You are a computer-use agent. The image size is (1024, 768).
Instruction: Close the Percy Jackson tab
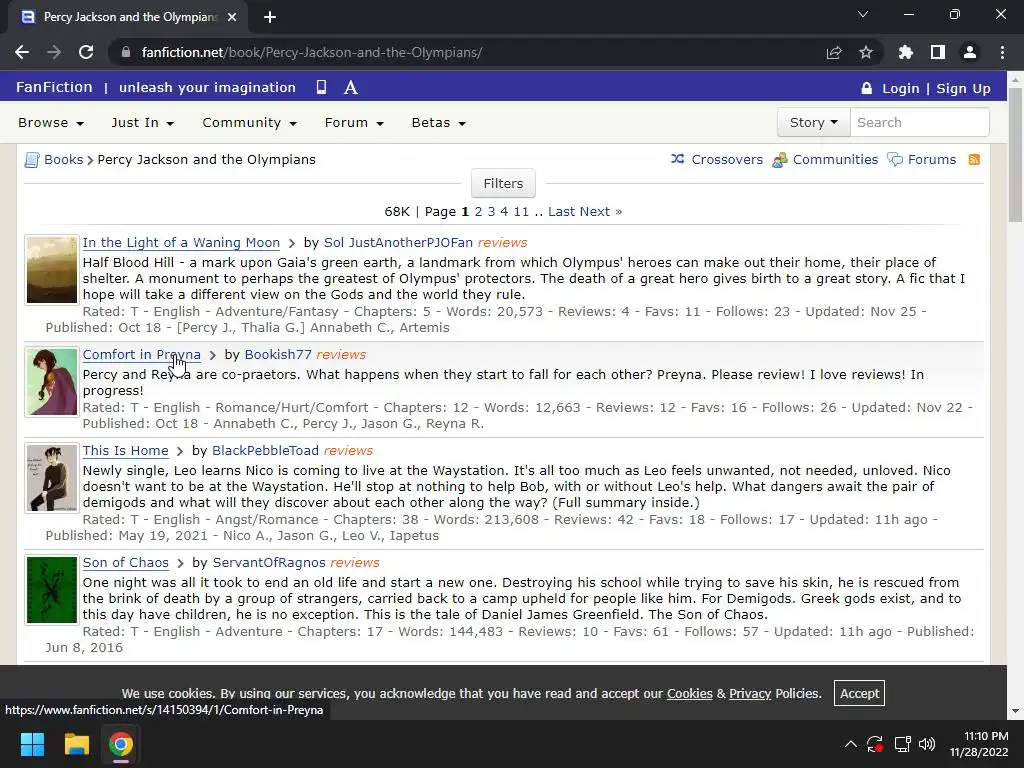232,17
